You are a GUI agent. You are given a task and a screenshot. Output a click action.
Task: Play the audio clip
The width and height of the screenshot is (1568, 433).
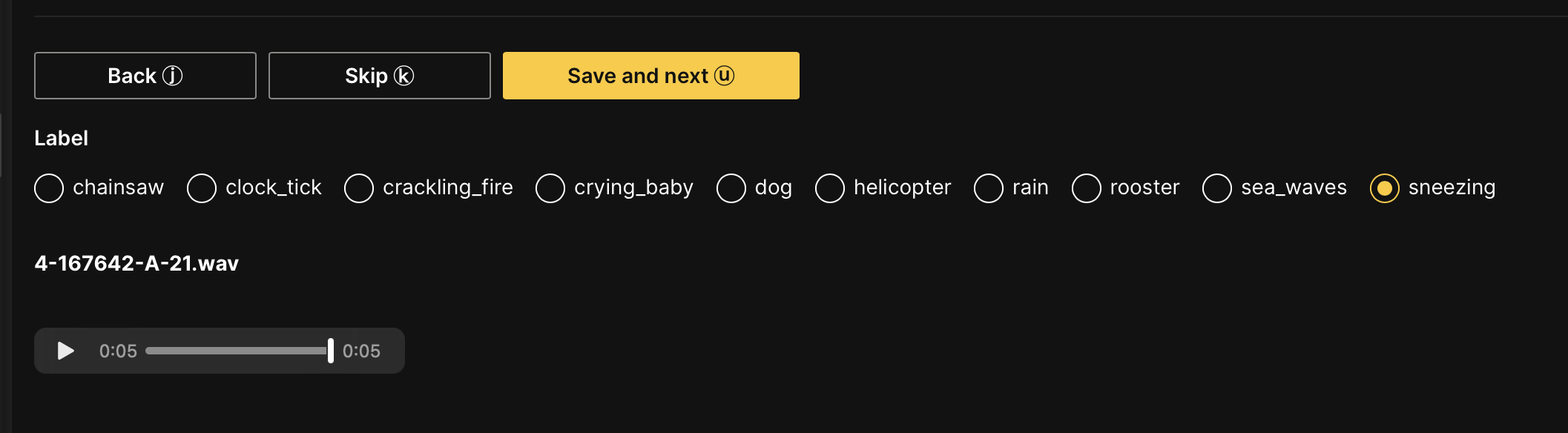(66, 351)
